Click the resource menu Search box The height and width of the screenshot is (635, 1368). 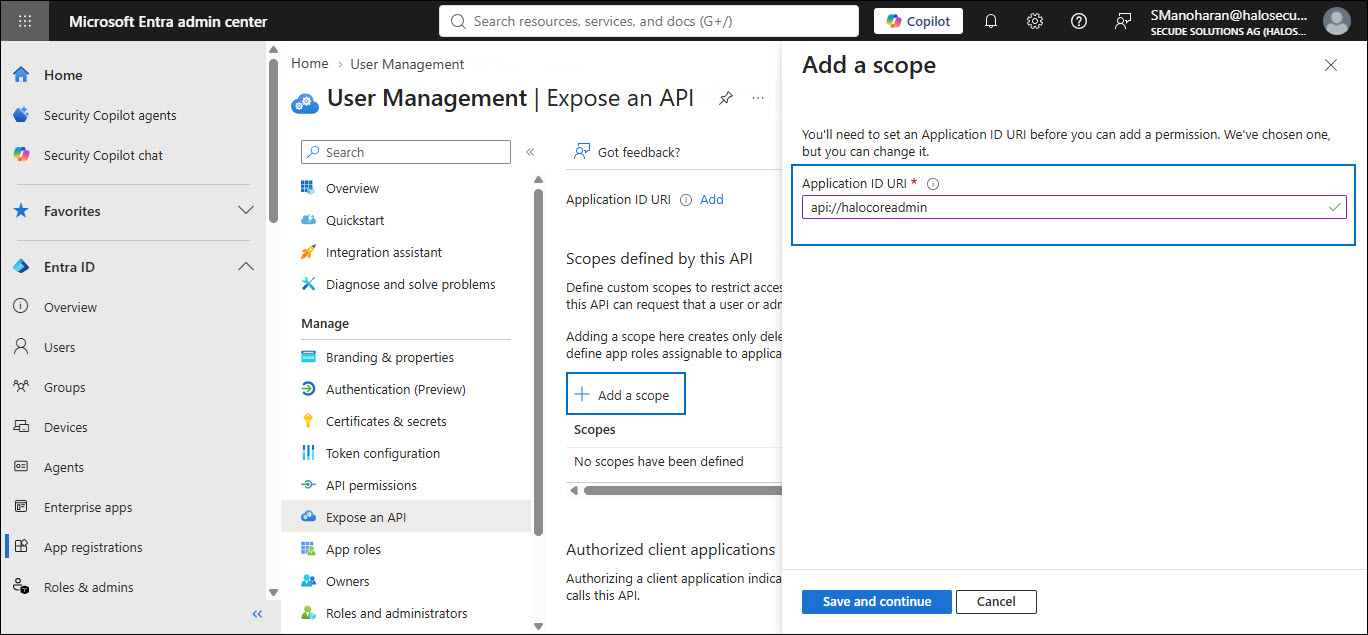[406, 152]
